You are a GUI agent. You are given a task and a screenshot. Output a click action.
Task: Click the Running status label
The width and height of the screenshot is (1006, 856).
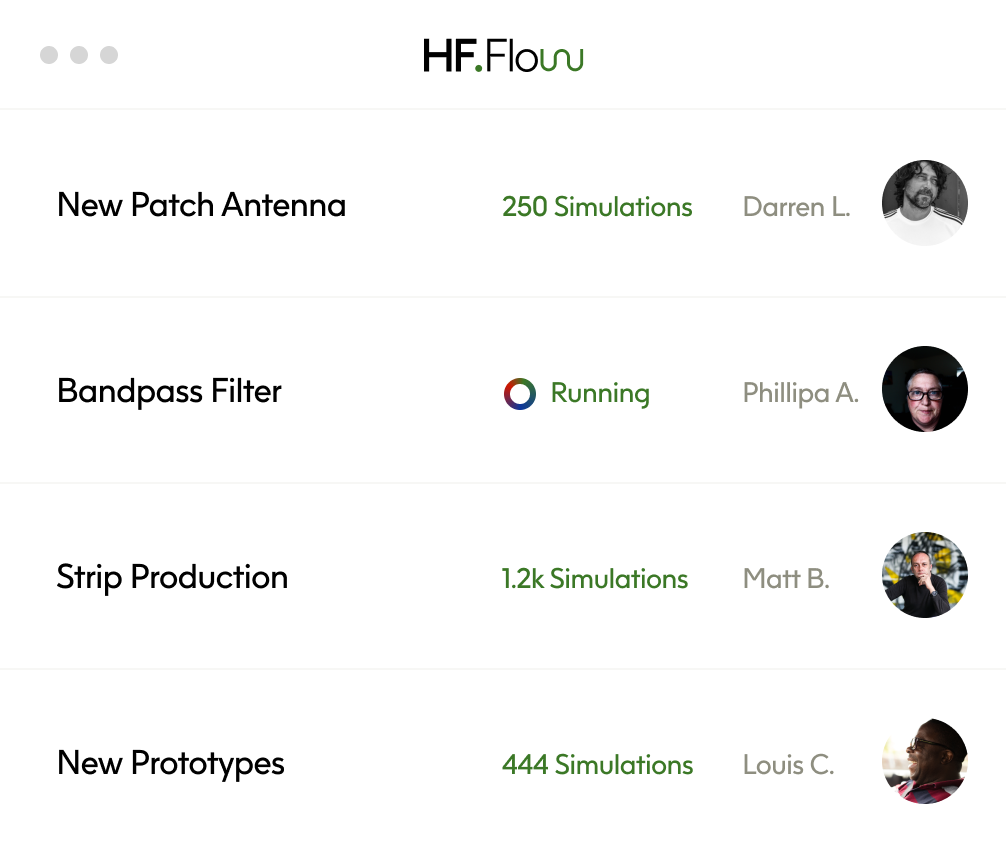point(600,393)
